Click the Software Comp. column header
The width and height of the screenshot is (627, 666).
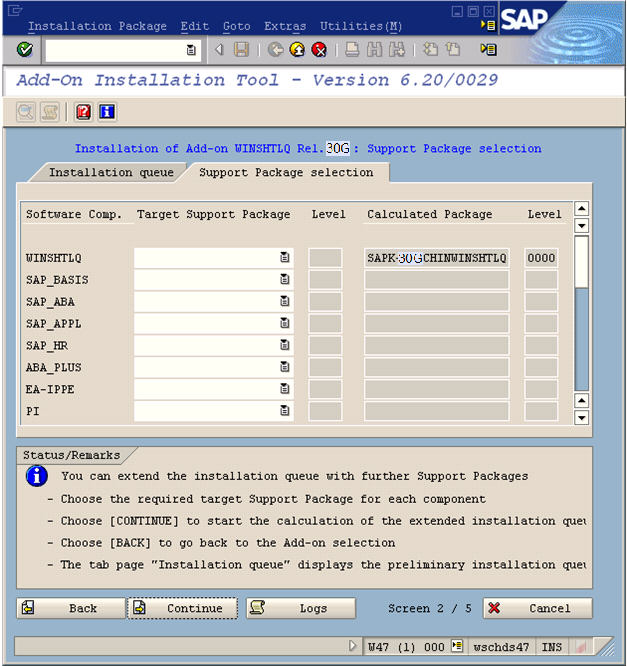(x=74, y=214)
